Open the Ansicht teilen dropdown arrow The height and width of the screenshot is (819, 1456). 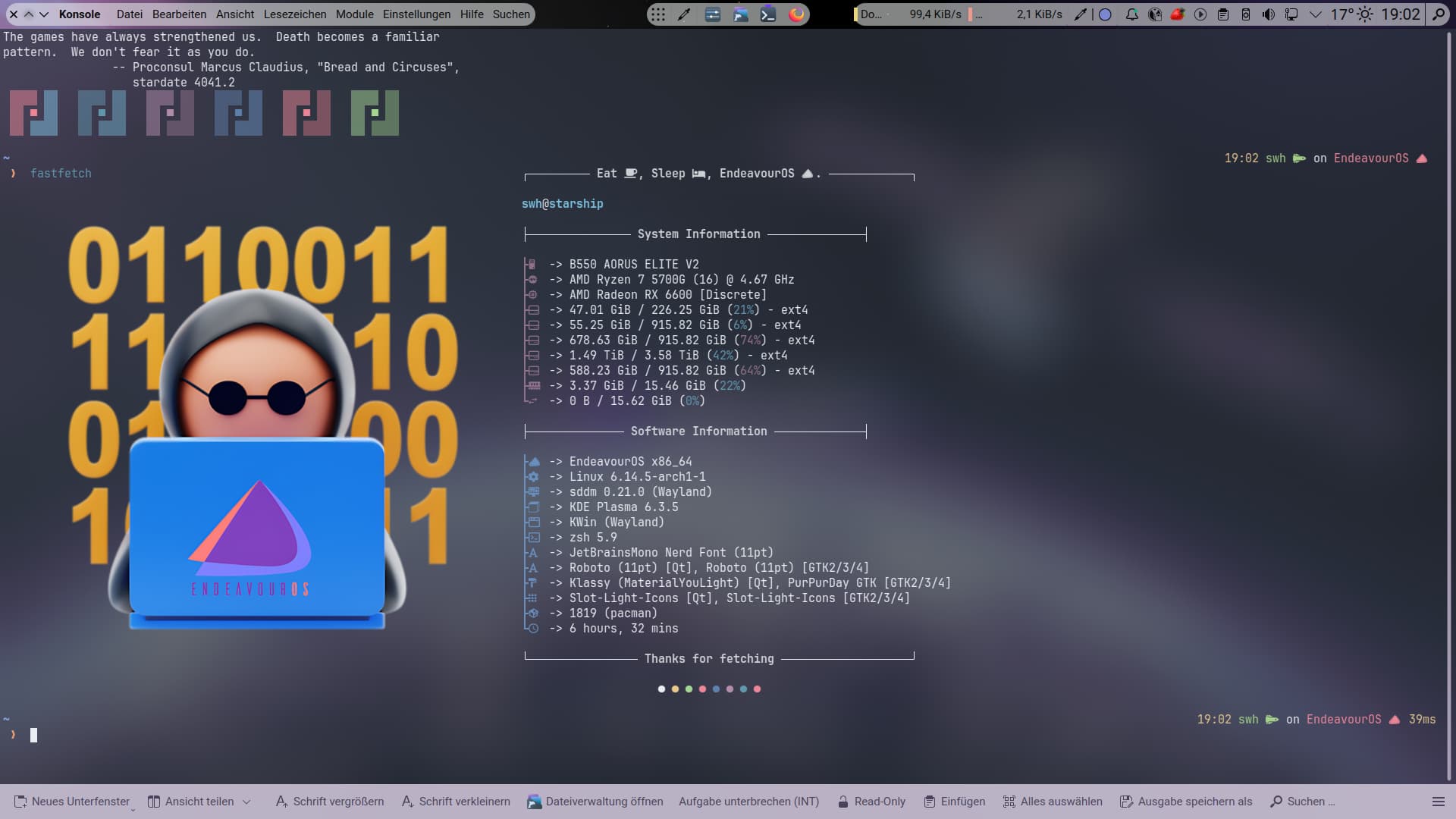[246, 802]
